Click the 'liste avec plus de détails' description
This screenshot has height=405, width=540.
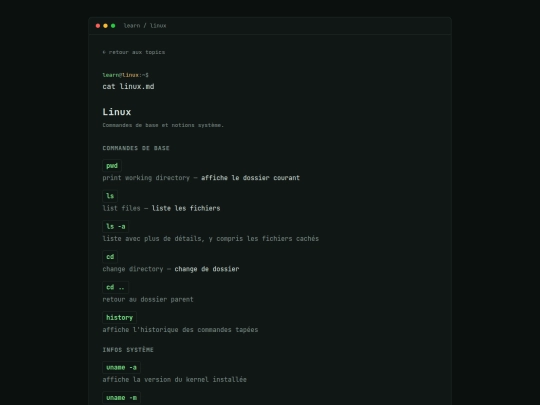(x=210, y=239)
